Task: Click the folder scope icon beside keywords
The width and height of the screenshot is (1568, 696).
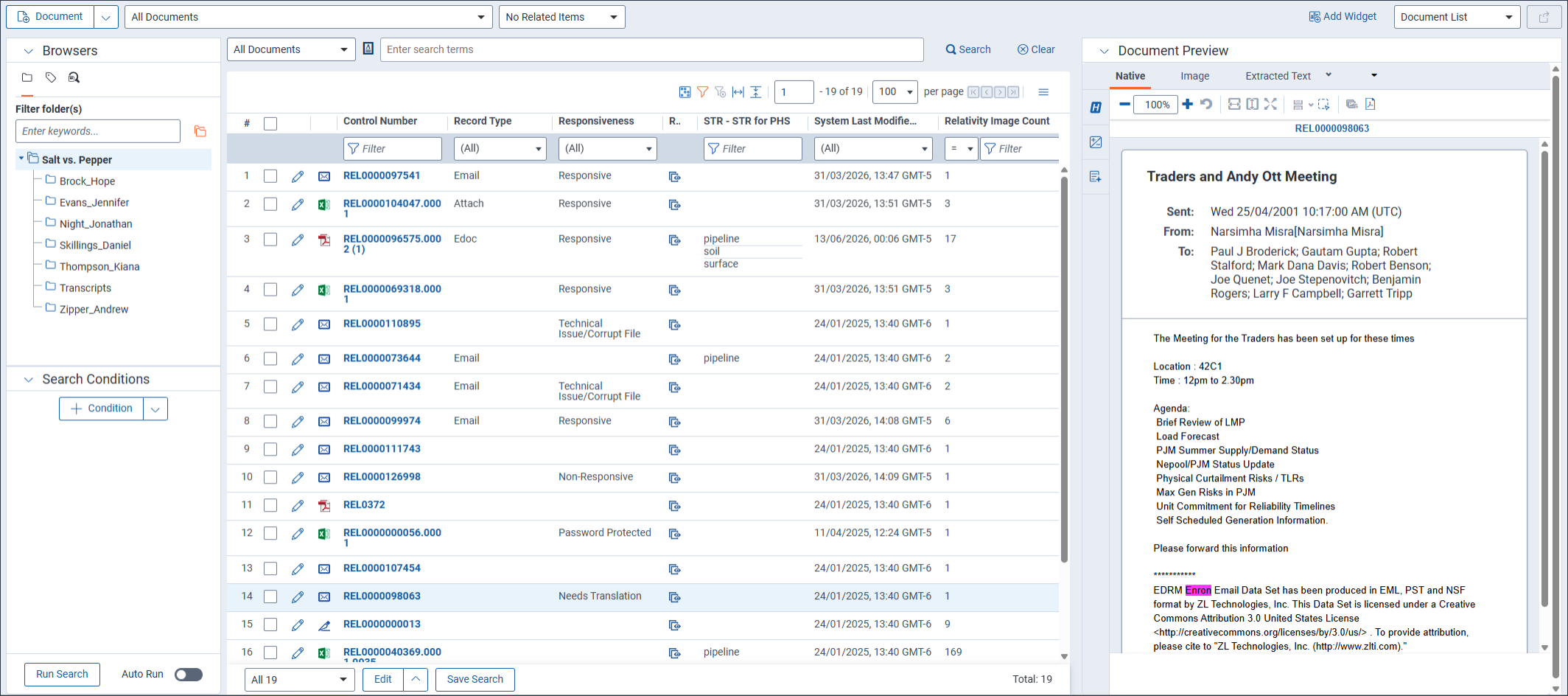Action: click(200, 131)
